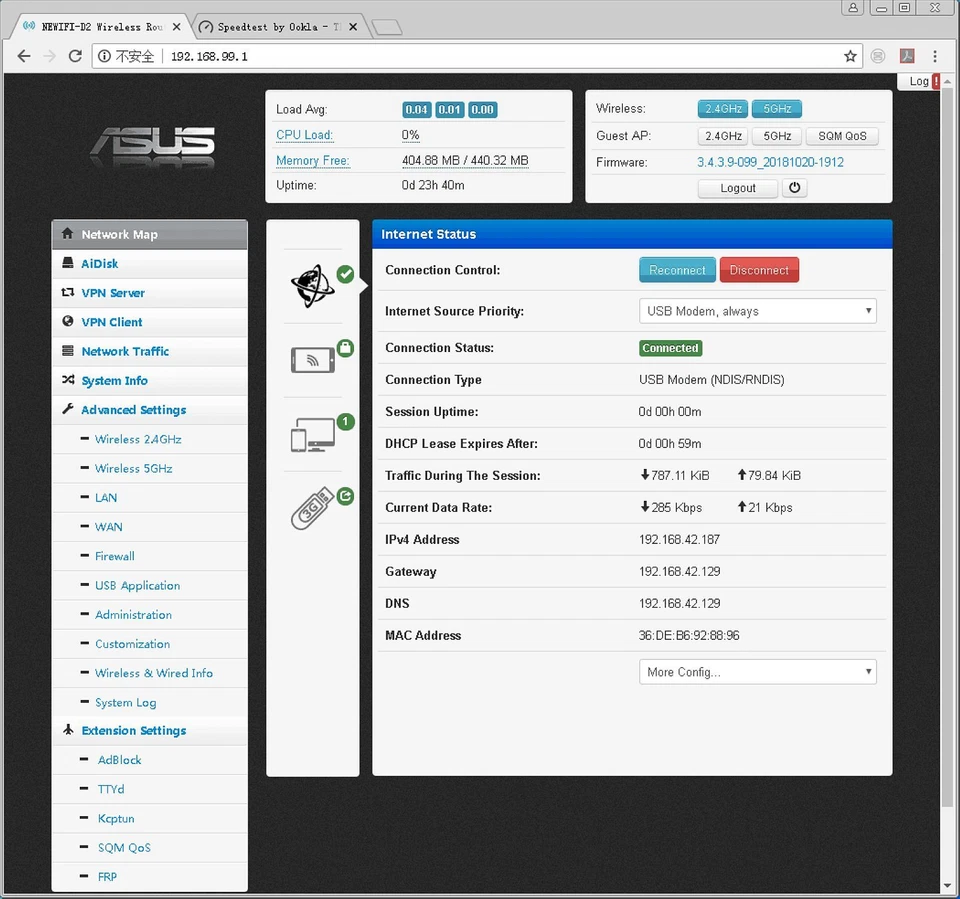Image resolution: width=960 pixels, height=899 pixels.
Task: Open Administration settings
Action: point(150,615)
